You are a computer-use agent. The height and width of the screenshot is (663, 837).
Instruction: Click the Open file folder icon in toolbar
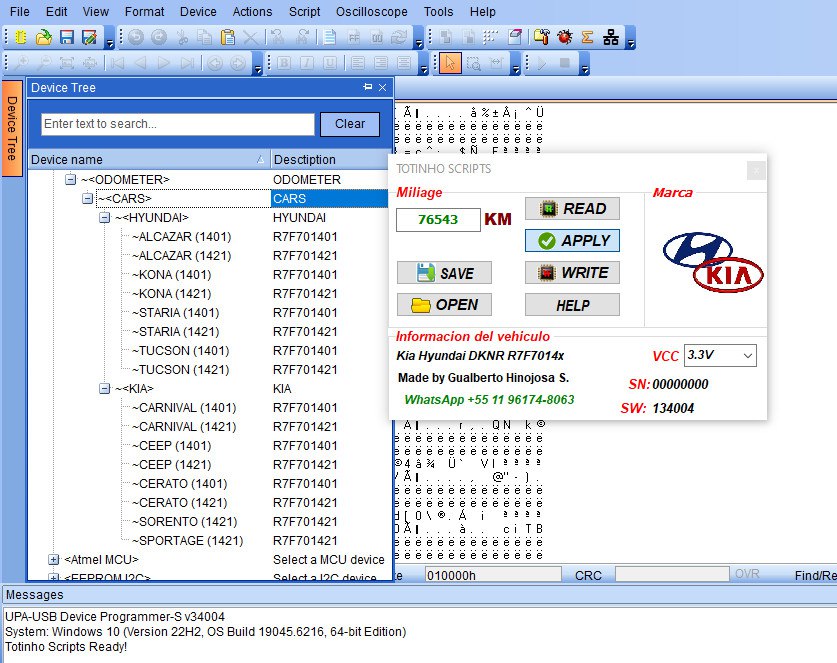click(x=43, y=38)
